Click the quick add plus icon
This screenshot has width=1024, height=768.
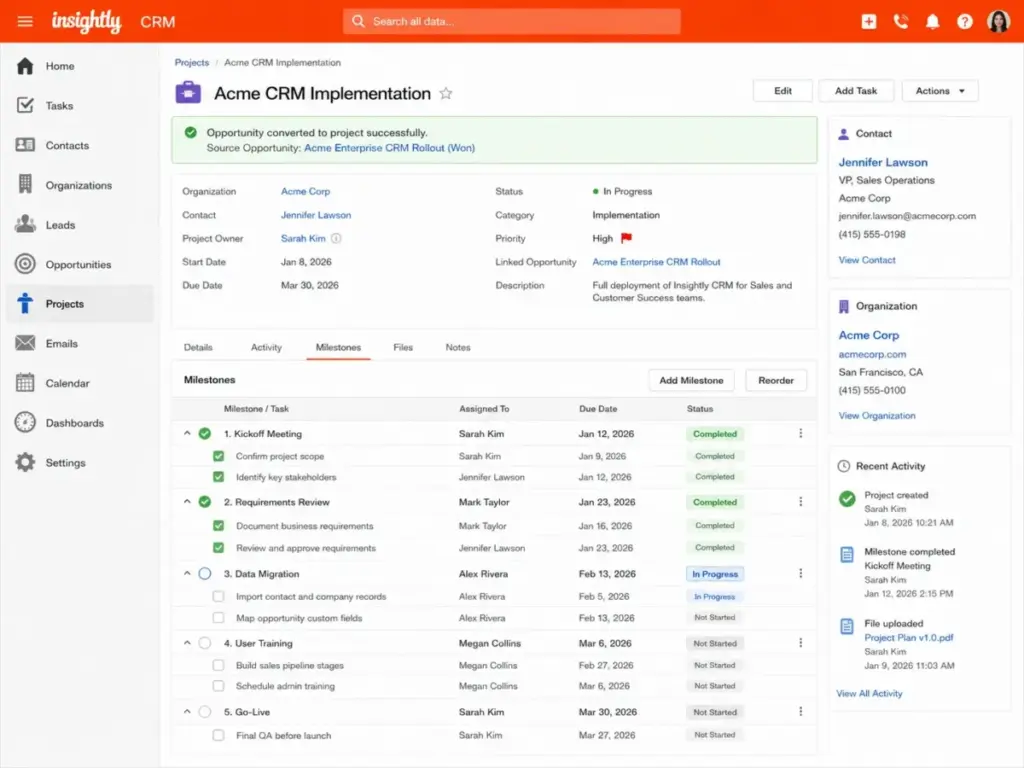pyautogui.click(x=869, y=22)
